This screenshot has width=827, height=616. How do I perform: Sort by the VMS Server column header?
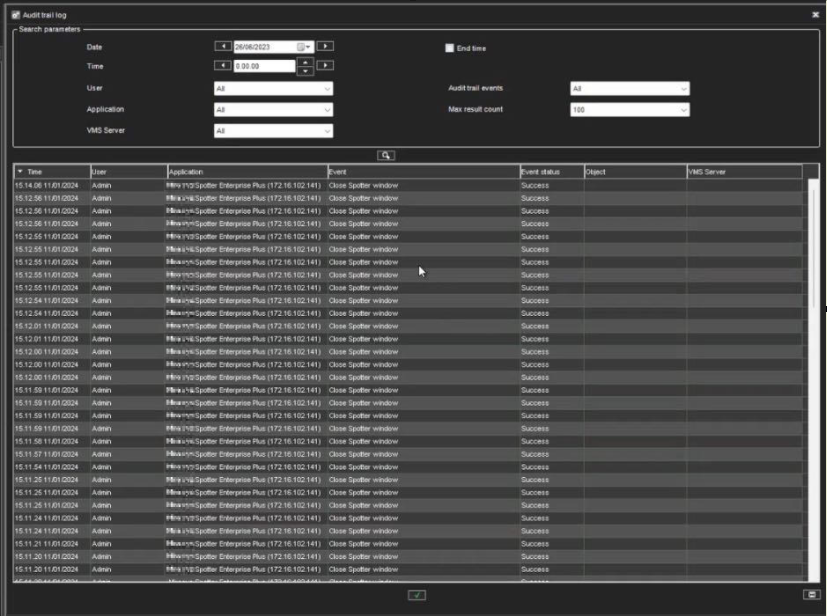744,171
